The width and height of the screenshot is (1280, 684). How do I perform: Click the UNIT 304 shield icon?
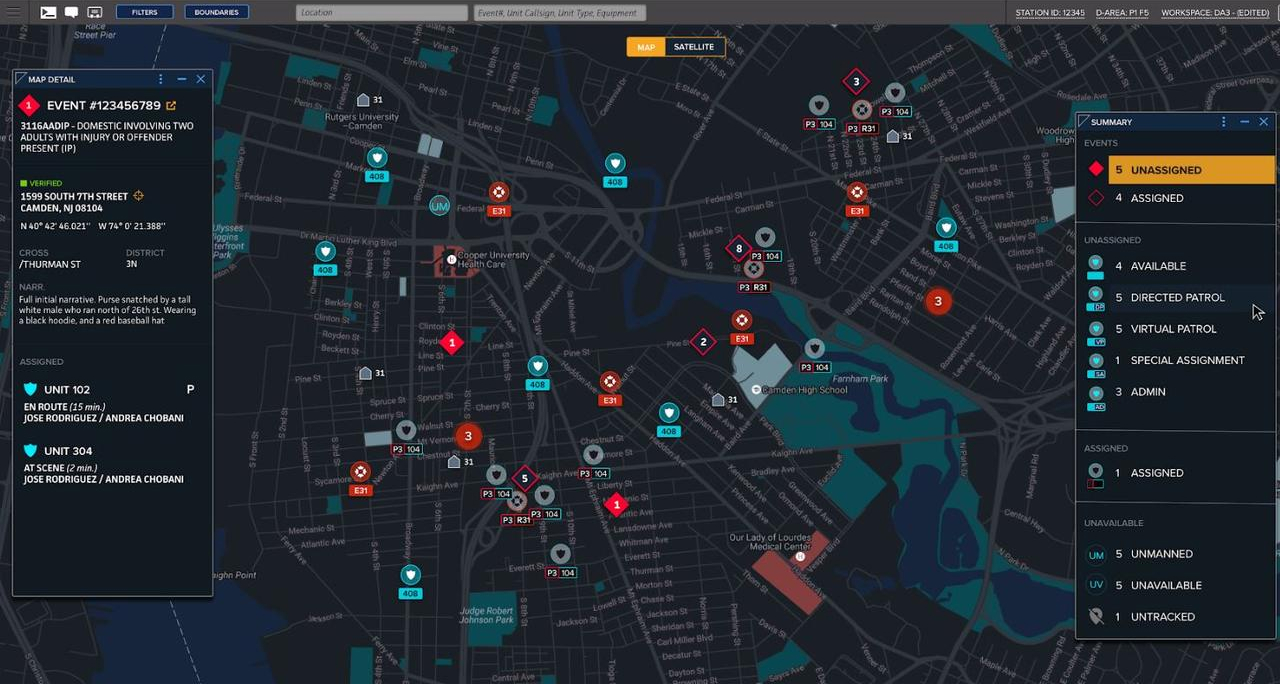30,451
